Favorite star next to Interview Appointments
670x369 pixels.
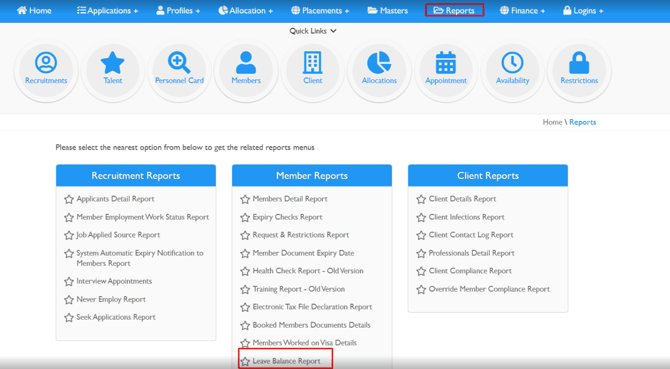(69, 281)
